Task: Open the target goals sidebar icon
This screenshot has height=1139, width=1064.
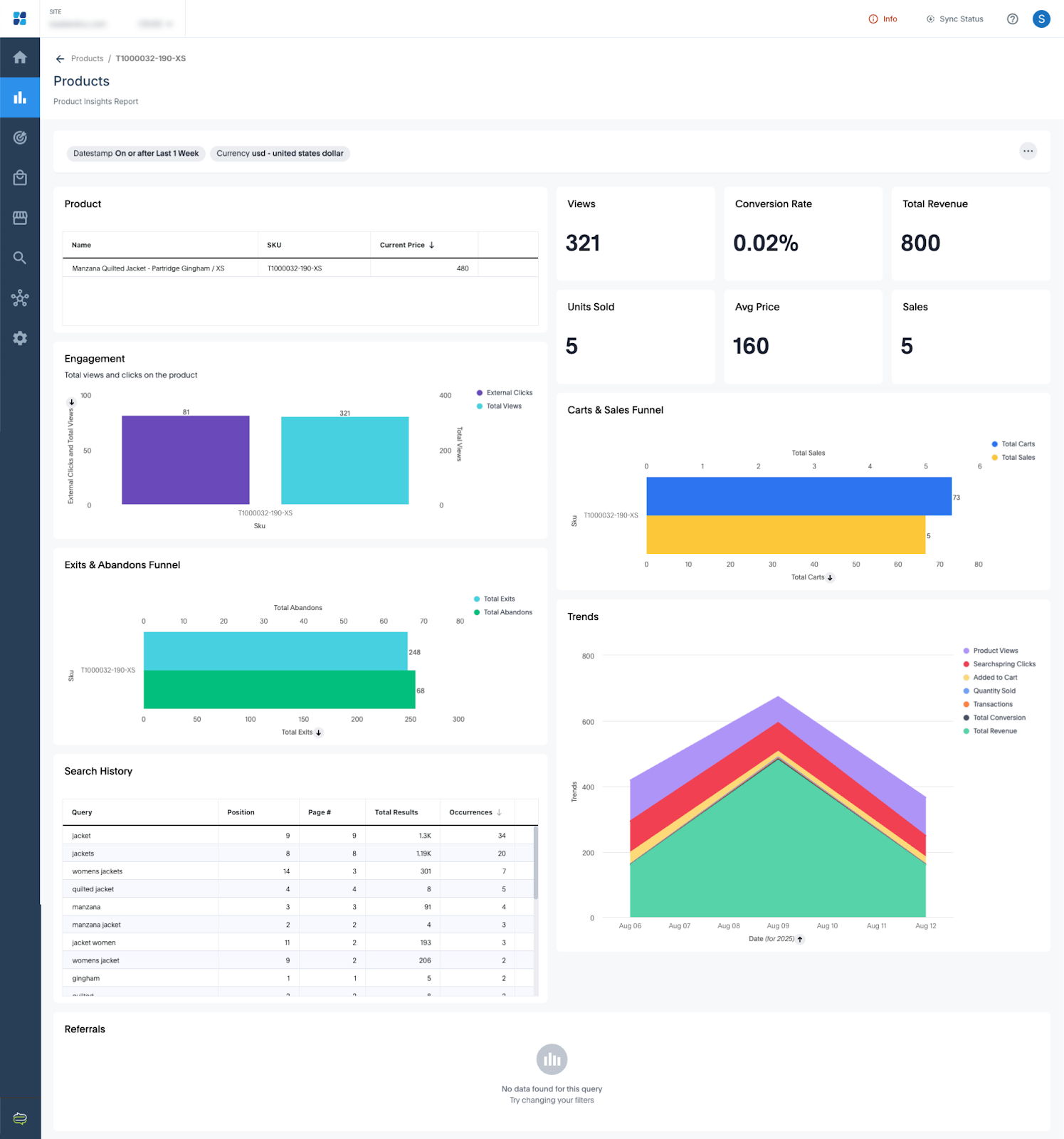Action: pyautogui.click(x=20, y=137)
